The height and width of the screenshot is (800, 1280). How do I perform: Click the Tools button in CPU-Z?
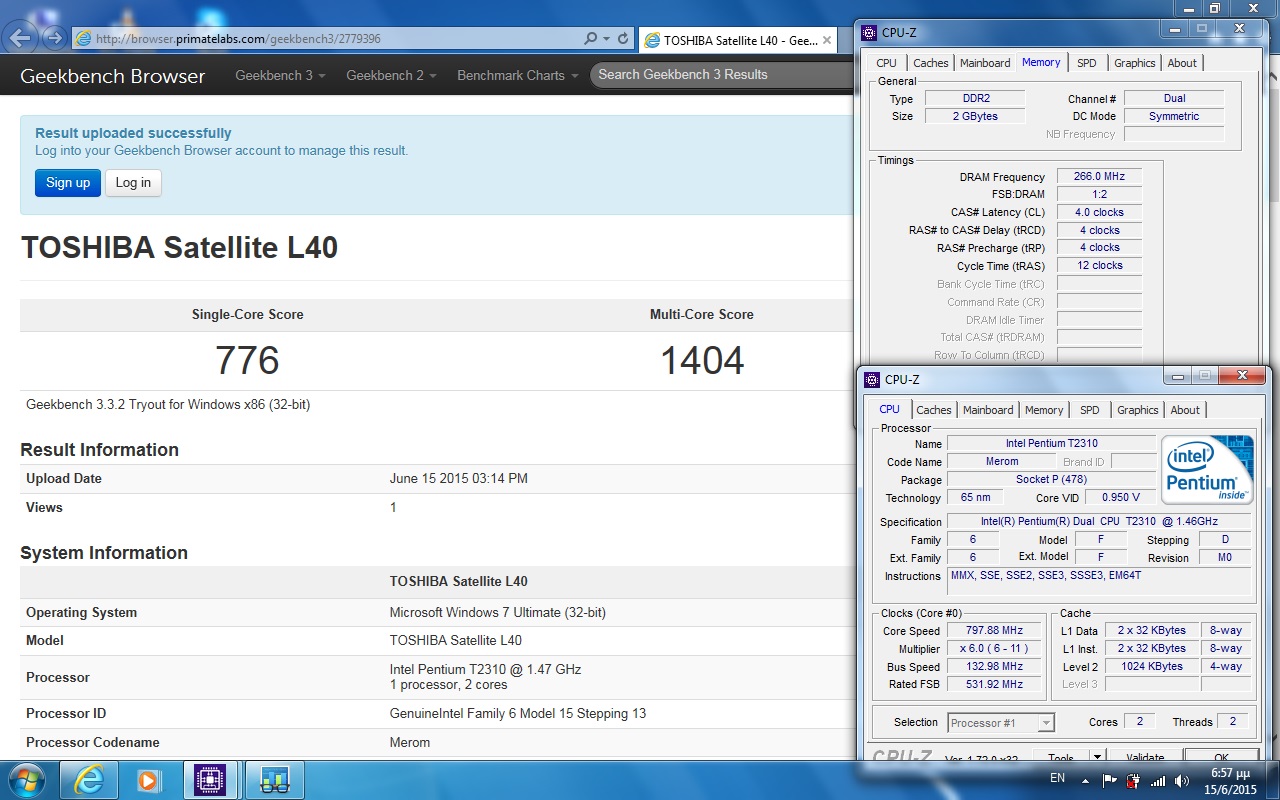coord(1061,757)
